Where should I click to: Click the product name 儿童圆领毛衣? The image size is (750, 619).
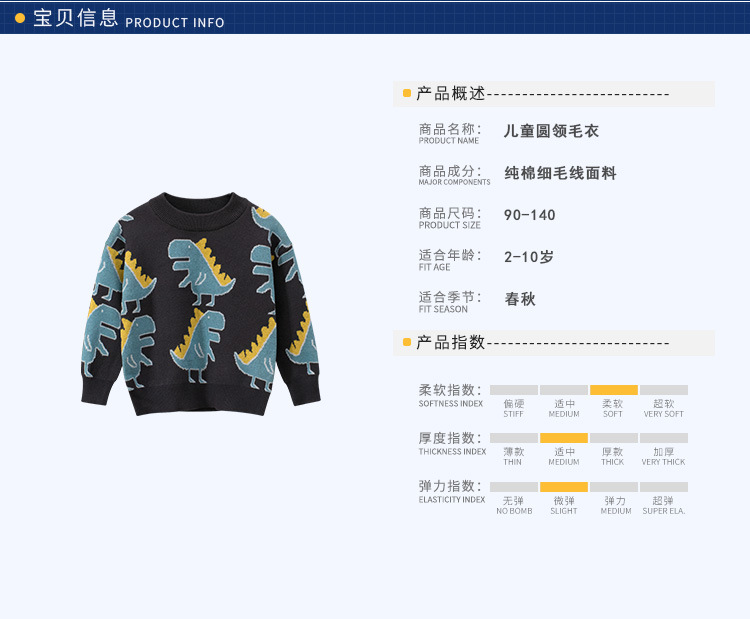[x=551, y=131]
